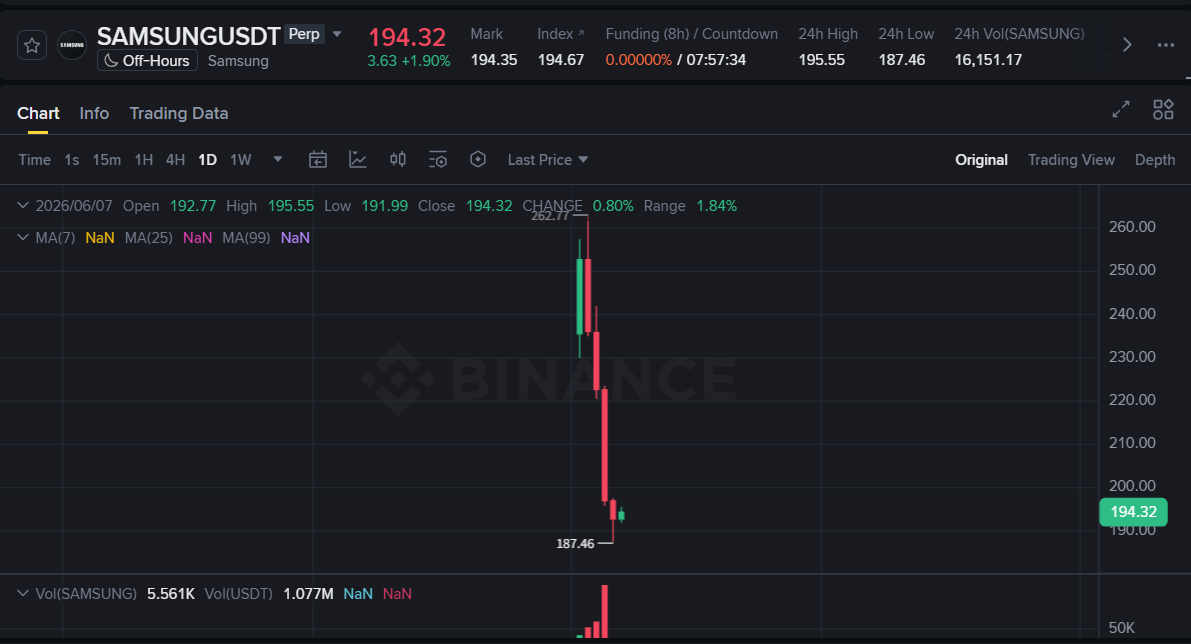Screen dimensions: 1191x644
Task: Collapse the MA indicators row chevron
Action: click(23, 237)
